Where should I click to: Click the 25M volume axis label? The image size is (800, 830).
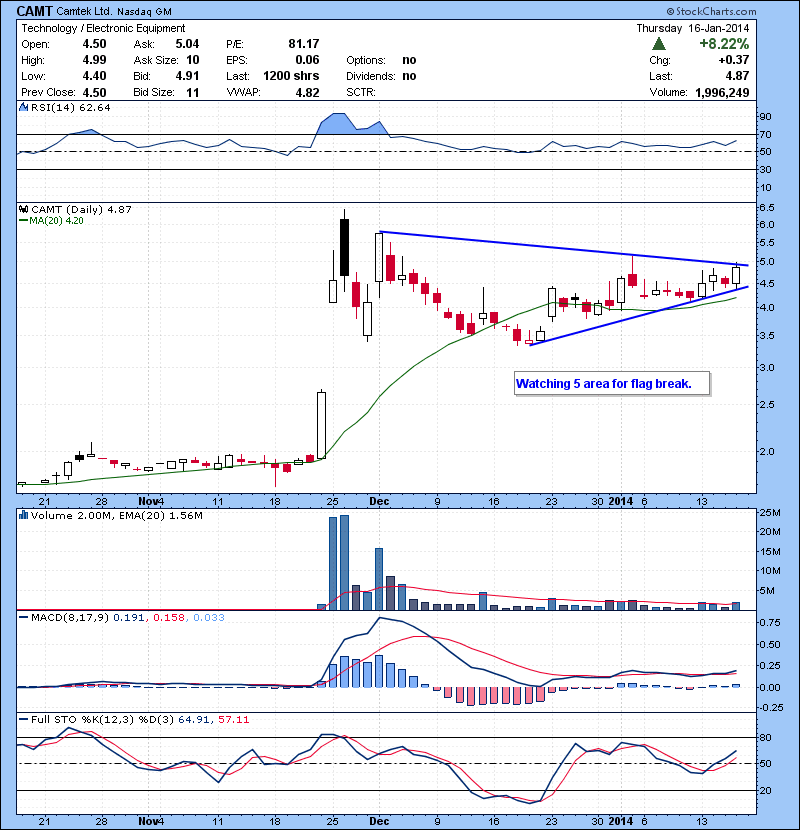coord(770,512)
